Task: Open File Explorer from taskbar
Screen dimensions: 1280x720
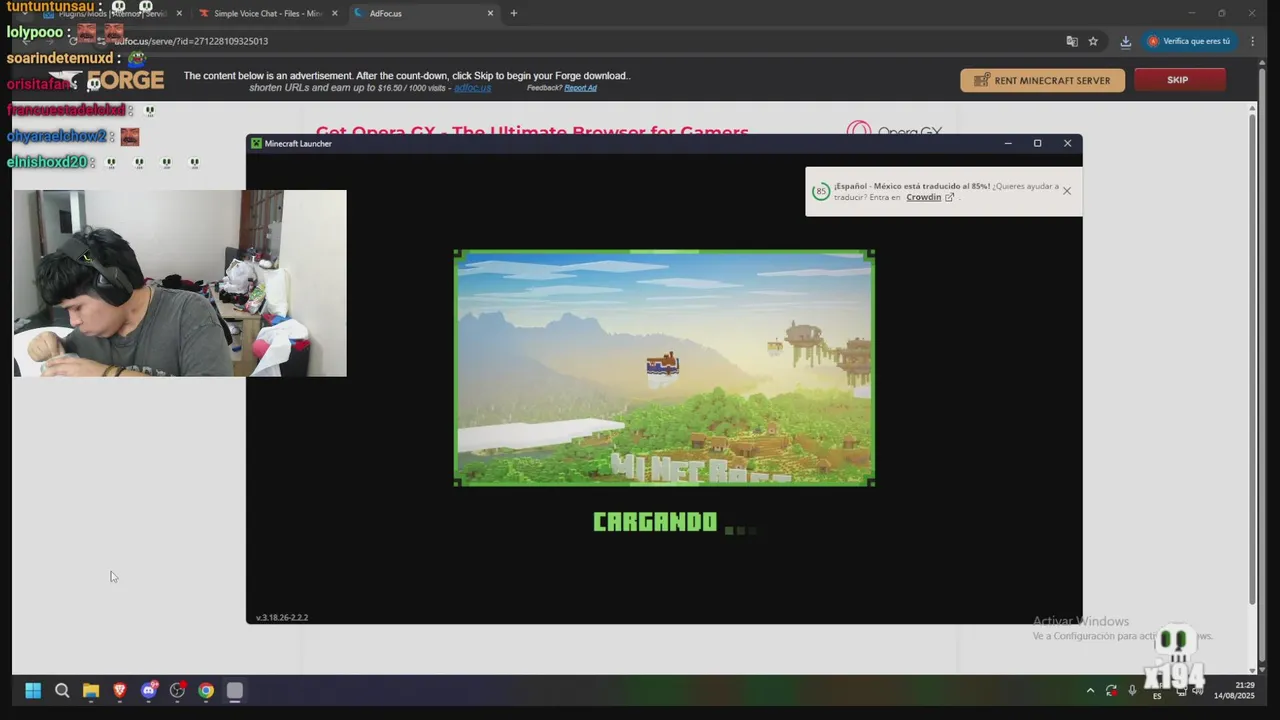Action: 91,690
